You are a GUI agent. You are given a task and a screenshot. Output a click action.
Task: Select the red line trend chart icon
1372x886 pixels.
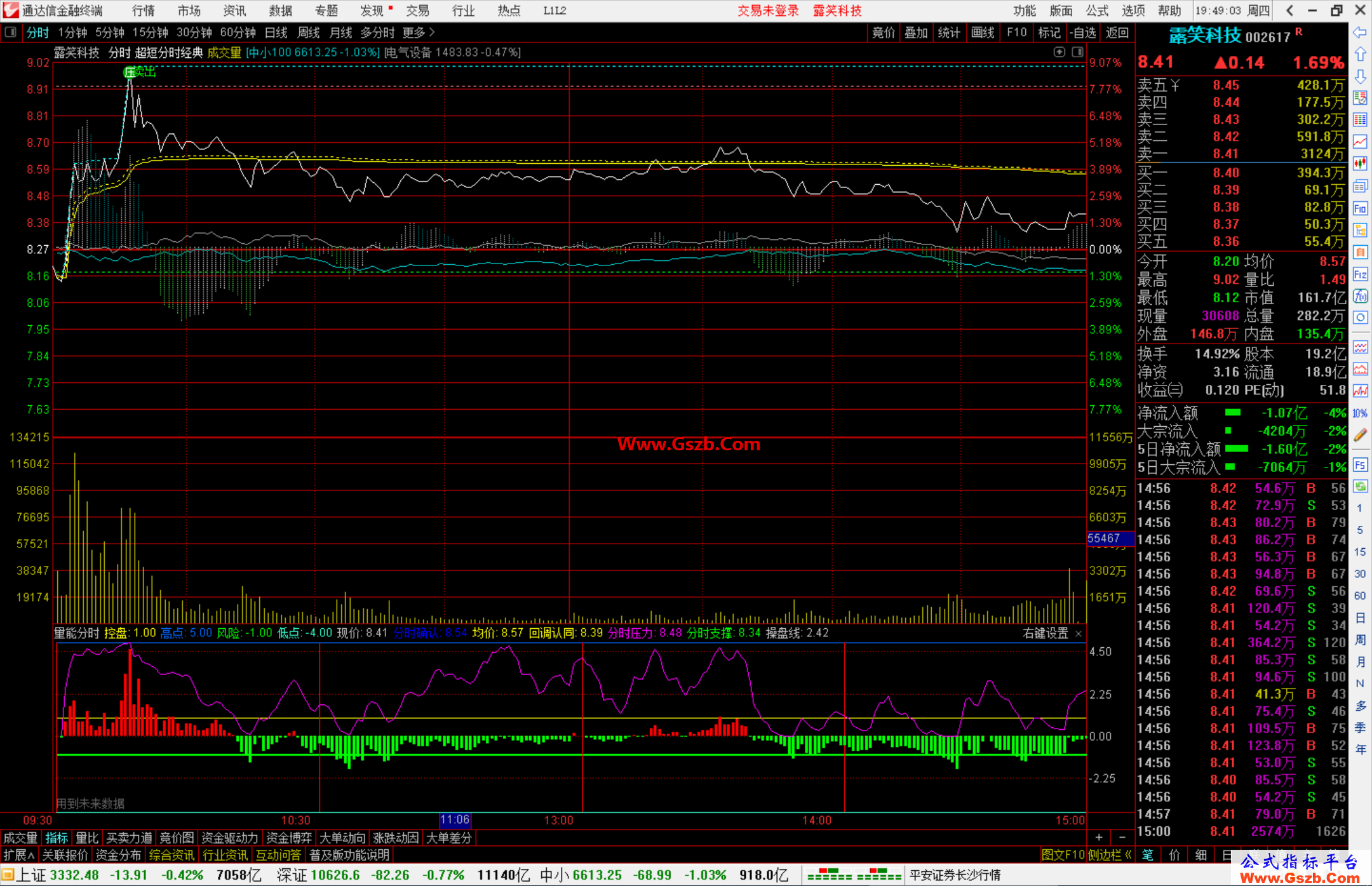1360,142
